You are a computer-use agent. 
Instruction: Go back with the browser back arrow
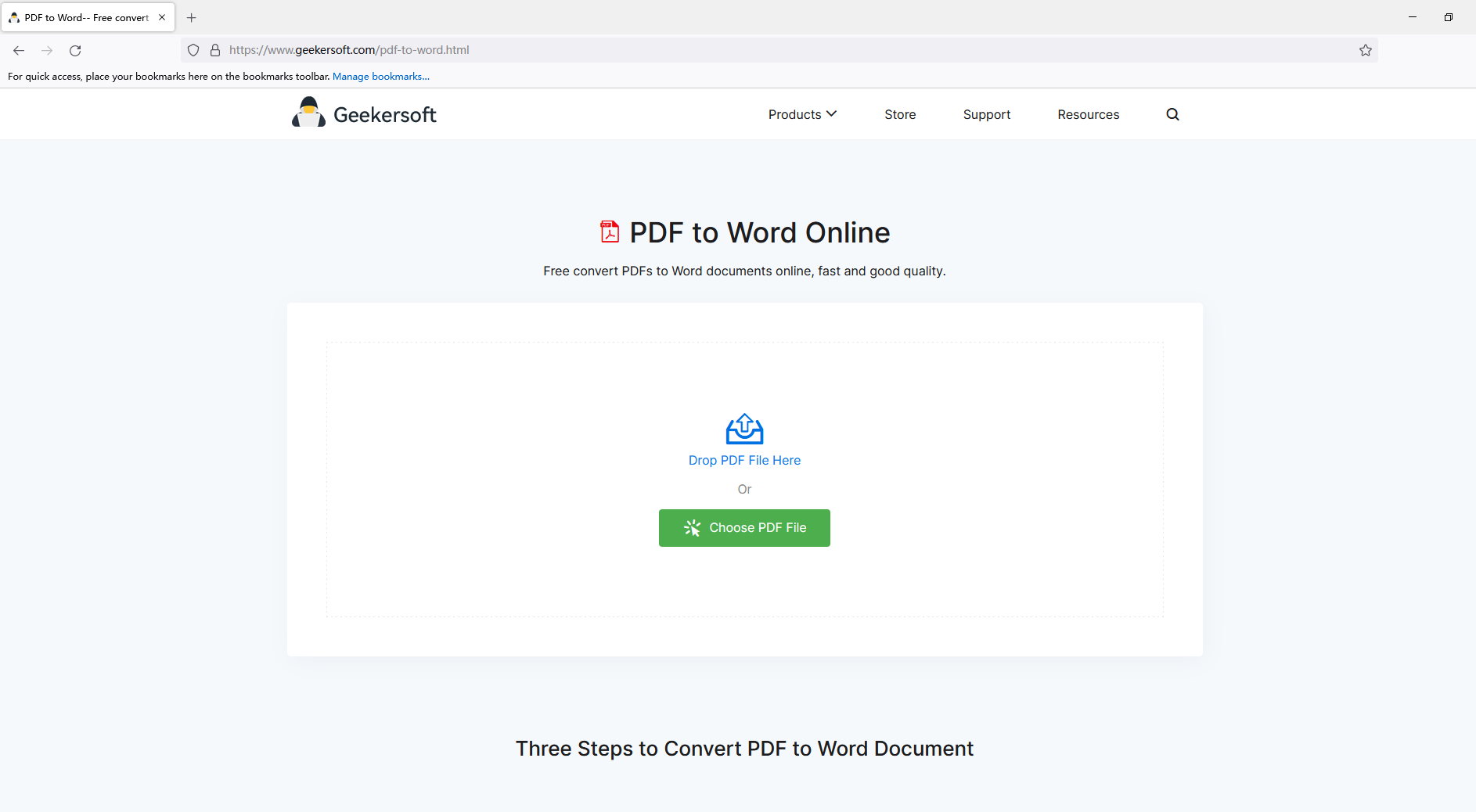[19, 50]
